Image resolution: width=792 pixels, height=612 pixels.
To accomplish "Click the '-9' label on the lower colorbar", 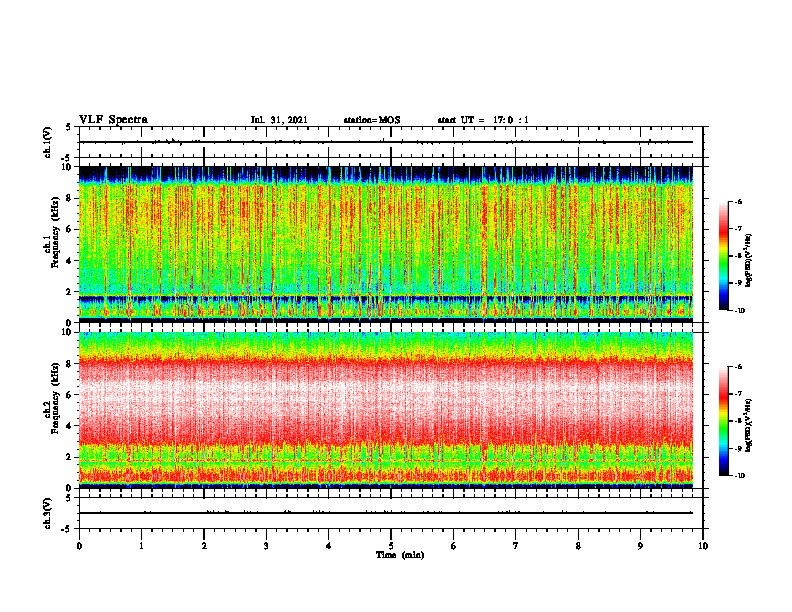I will 738,448.
